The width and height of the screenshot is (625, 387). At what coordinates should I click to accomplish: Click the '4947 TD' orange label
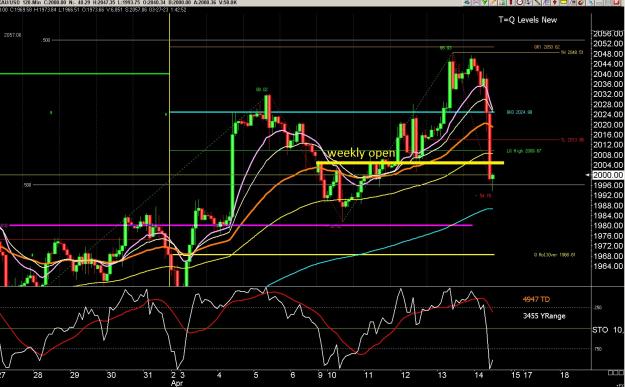pyautogui.click(x=536, y=299)
